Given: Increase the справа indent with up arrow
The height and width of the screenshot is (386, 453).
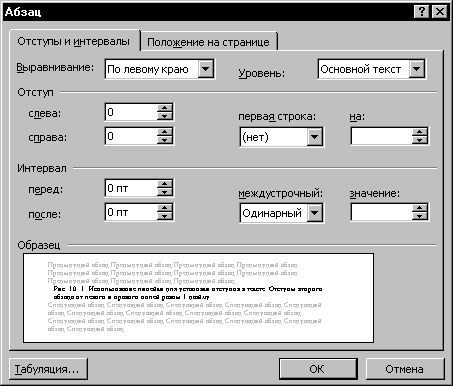Looking at the screenshot, I should tap(165, 132).
